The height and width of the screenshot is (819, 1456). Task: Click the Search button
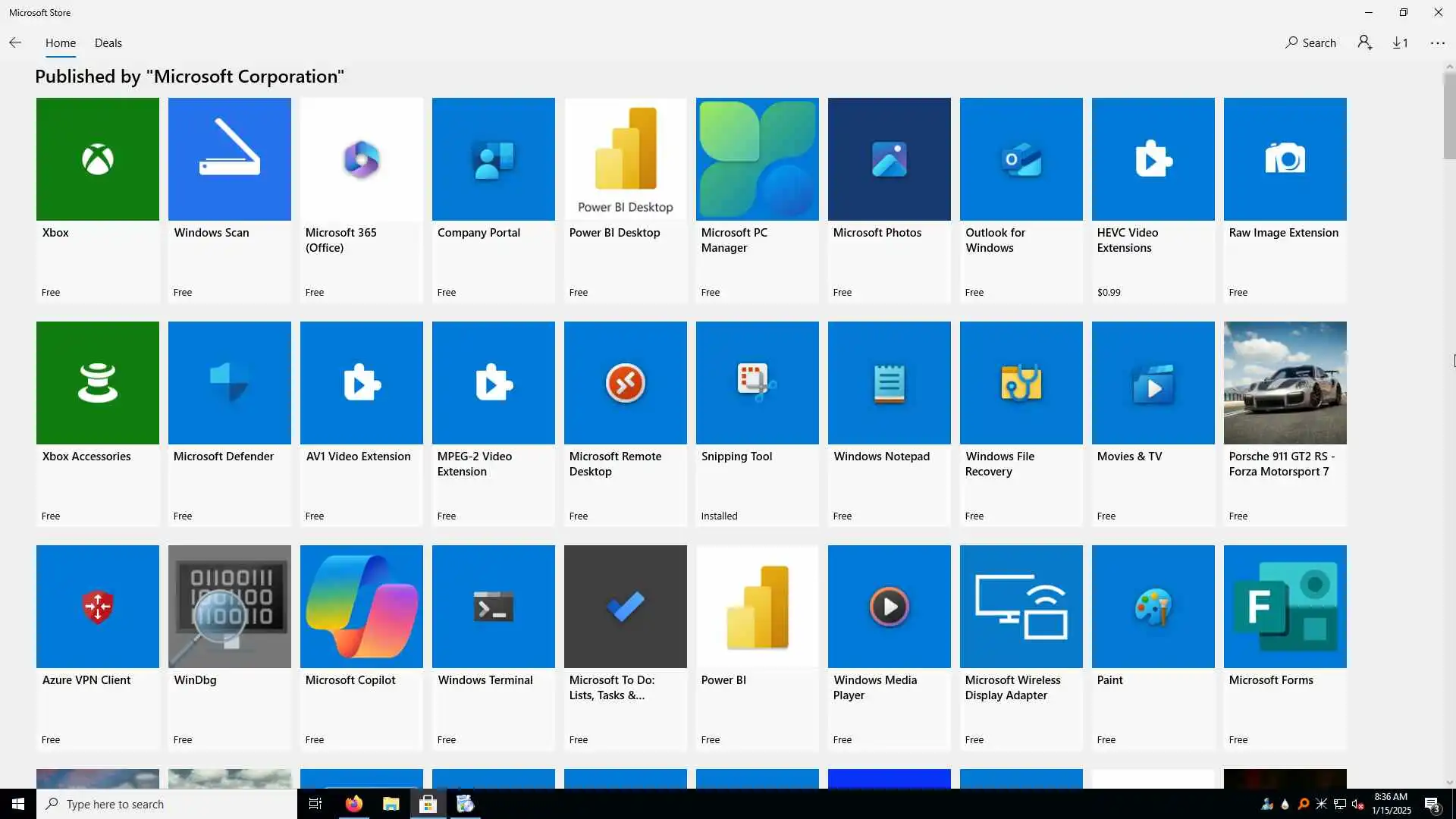(x=1310, y=43)
